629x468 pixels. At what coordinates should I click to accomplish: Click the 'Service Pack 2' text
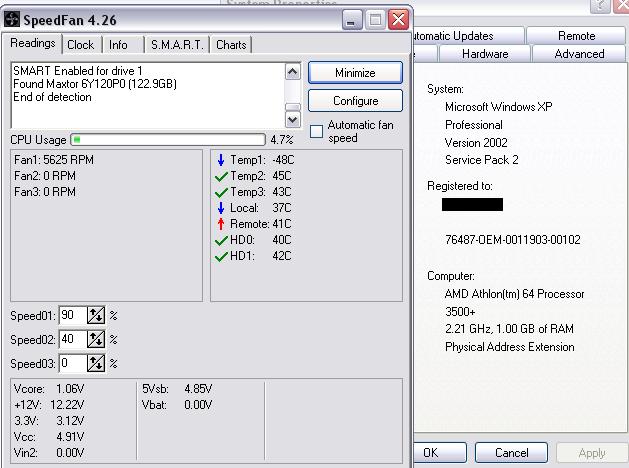(x=481, y=160)
